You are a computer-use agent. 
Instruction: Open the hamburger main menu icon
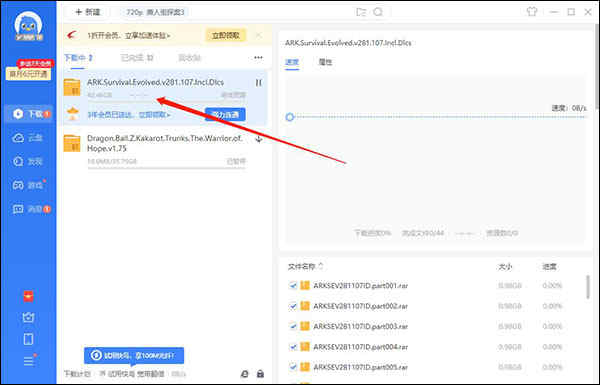pyautogui.click(x=28, y=361)
